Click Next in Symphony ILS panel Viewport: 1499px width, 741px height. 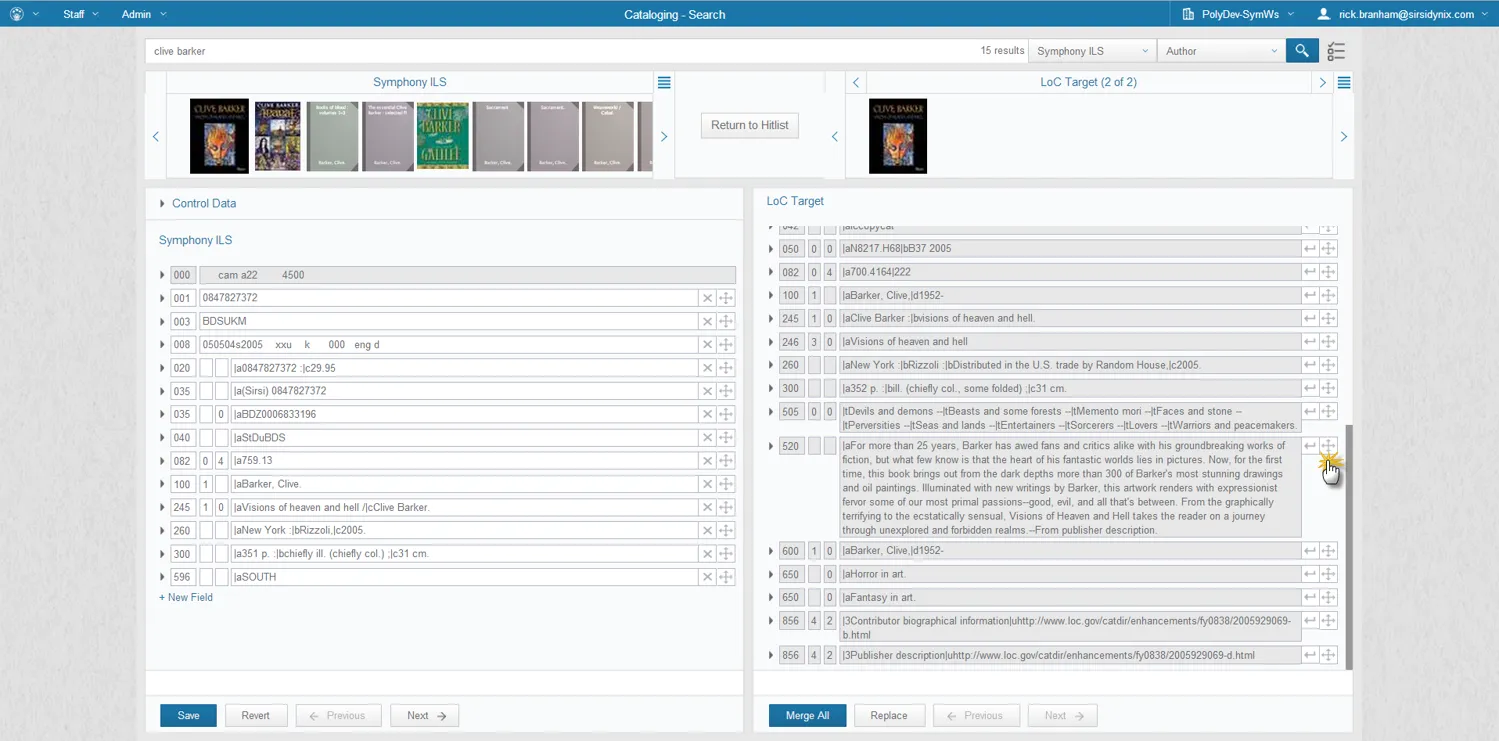[425, 716]
